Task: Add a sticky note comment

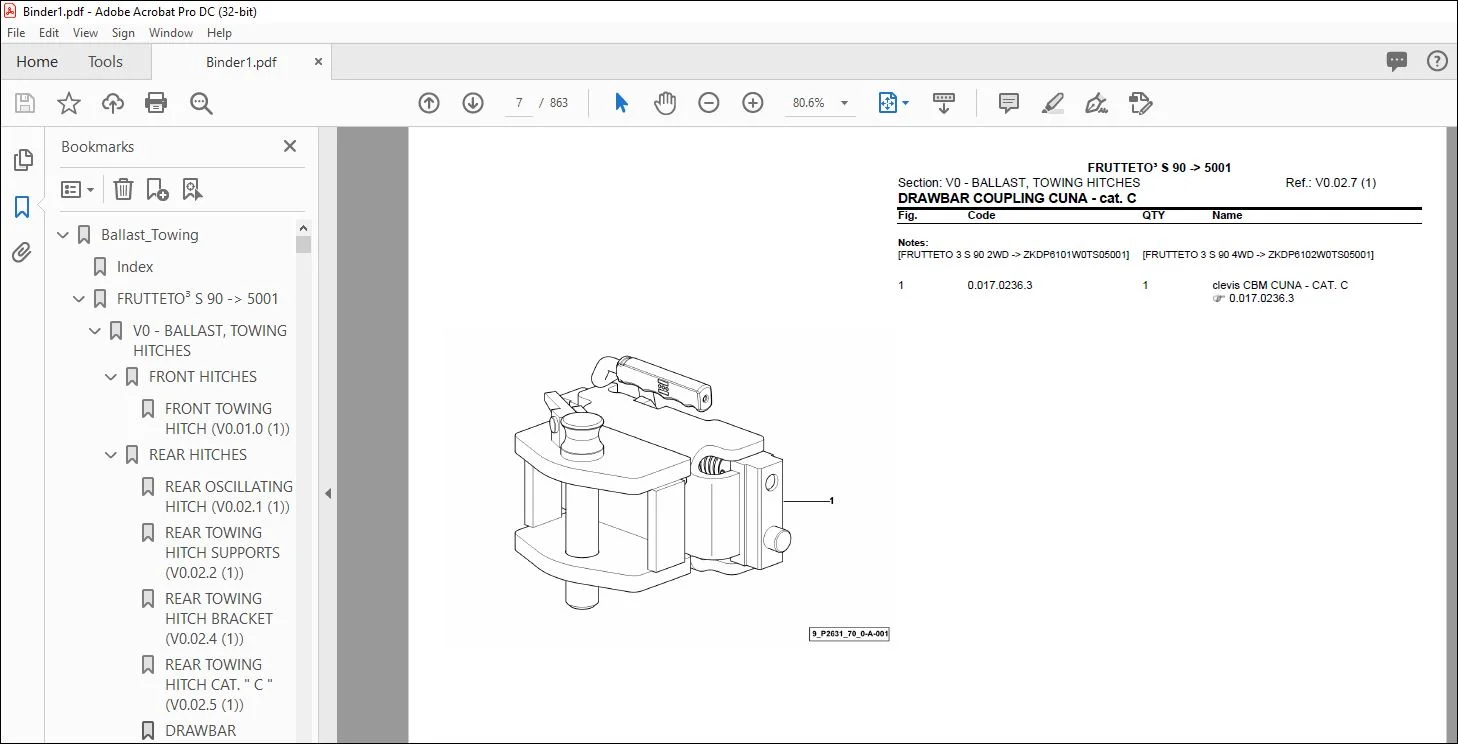Action: tap(1009, 103)
